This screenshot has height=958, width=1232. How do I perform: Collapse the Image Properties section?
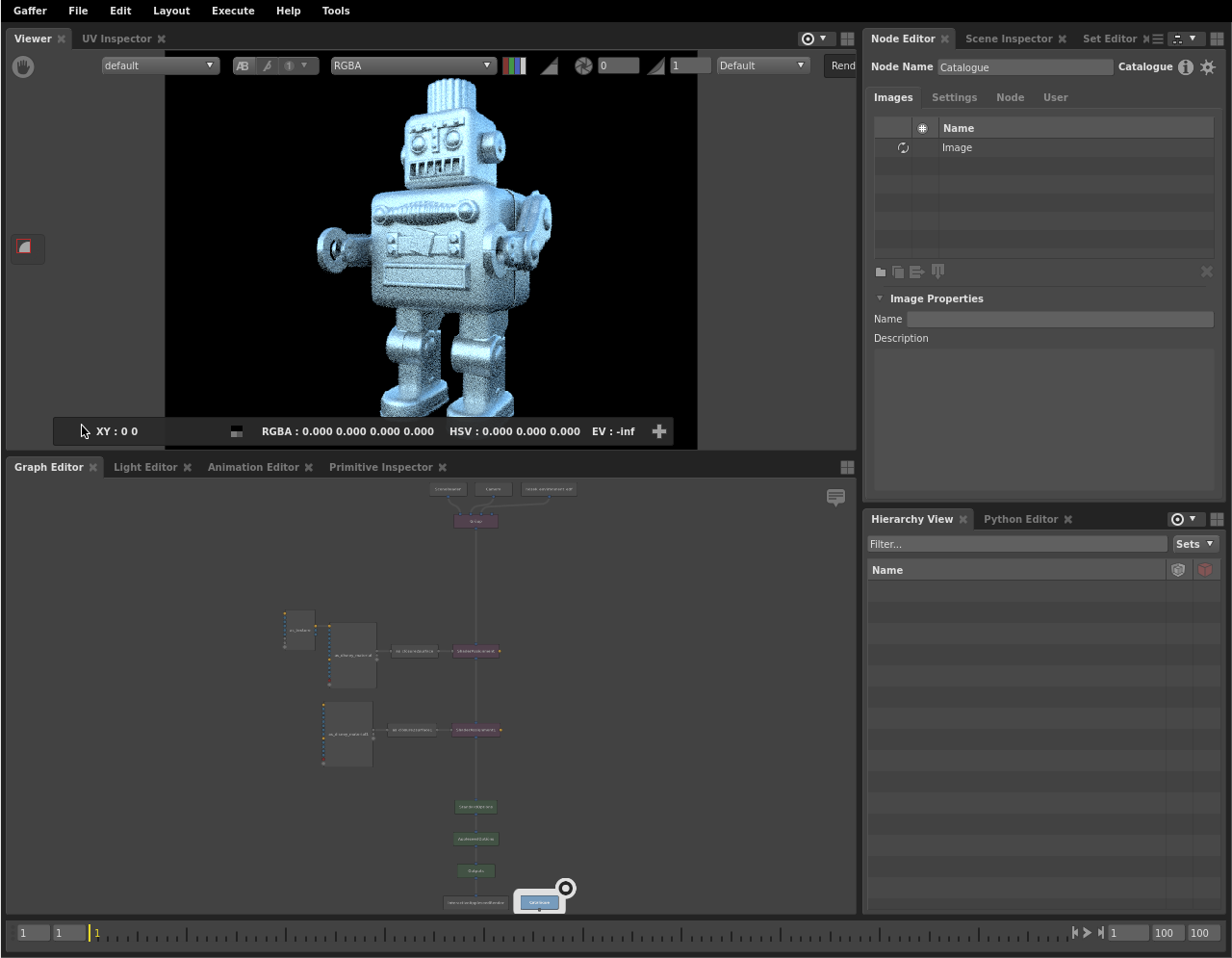pyautogui.click(x=879, y=298)
